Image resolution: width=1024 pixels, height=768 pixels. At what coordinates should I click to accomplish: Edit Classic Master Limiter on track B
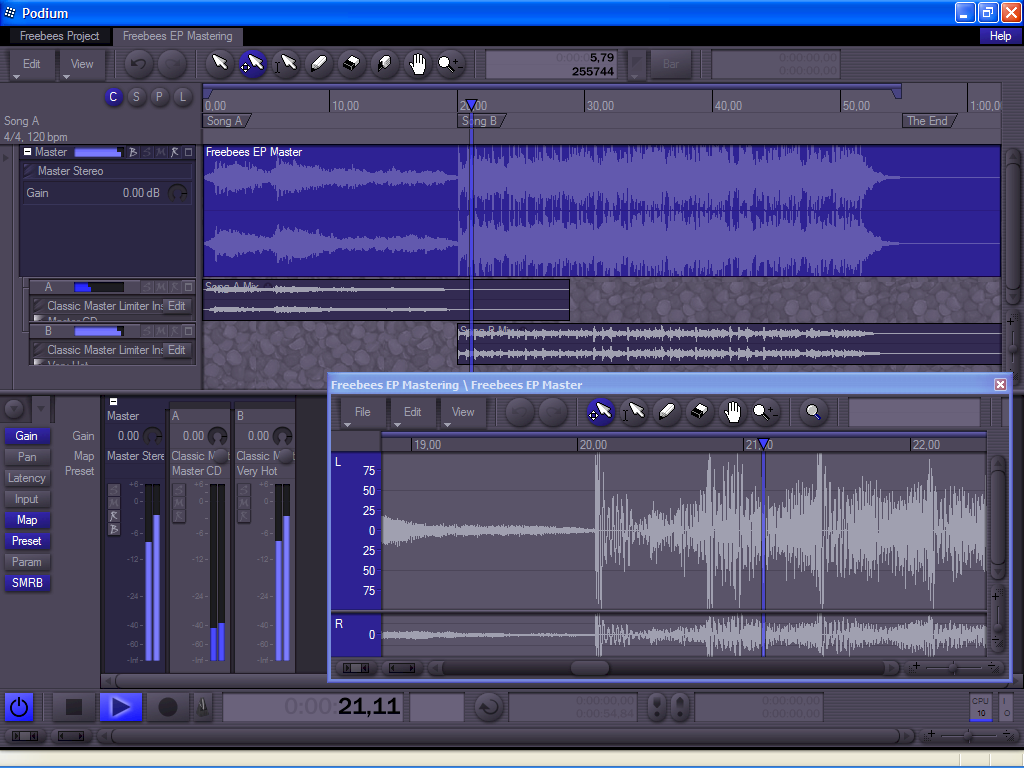tap(176, 350)
